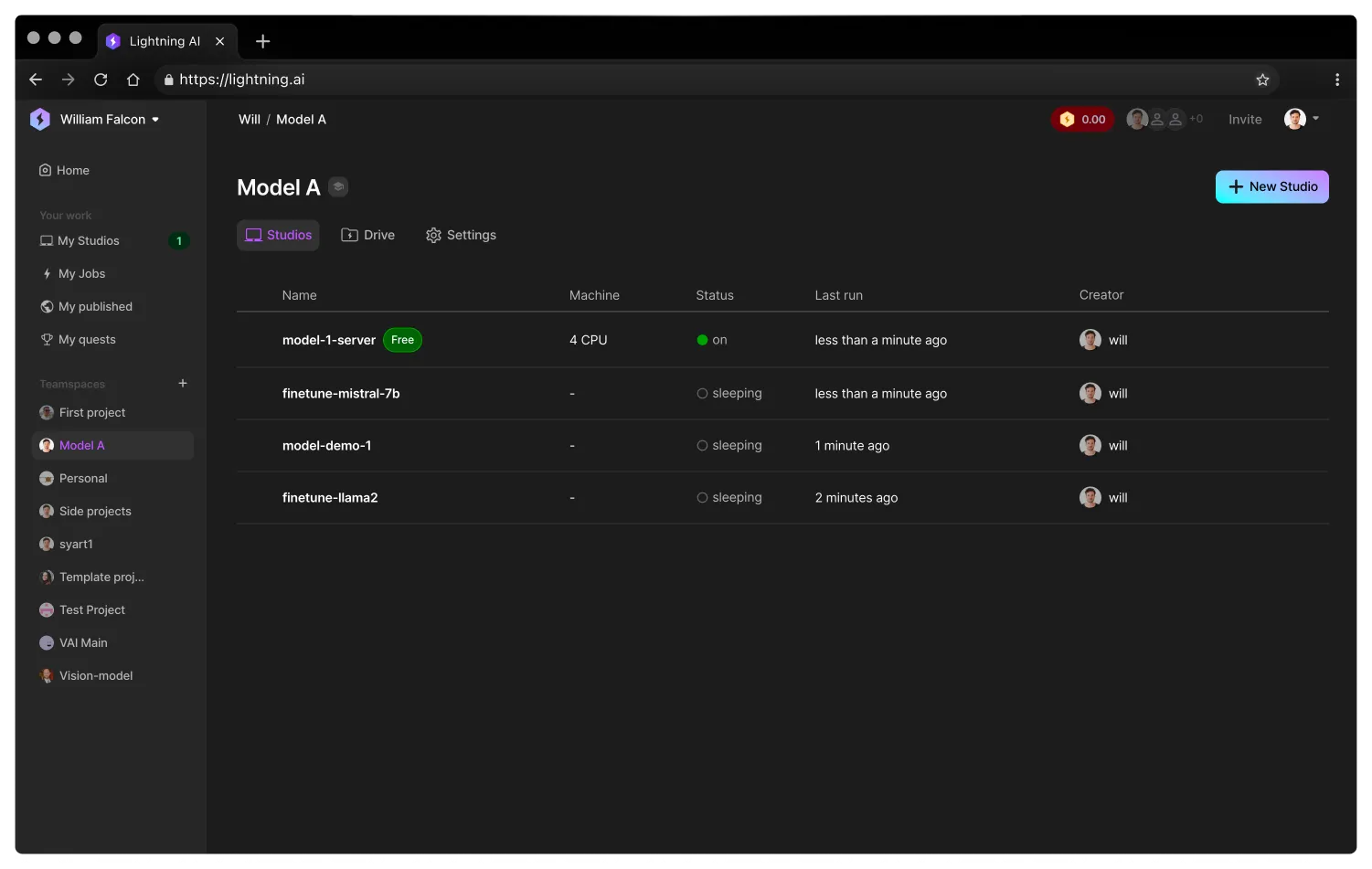The image size is (1372, 869).
Task: Click the Status column header
Action: point(715,296)
